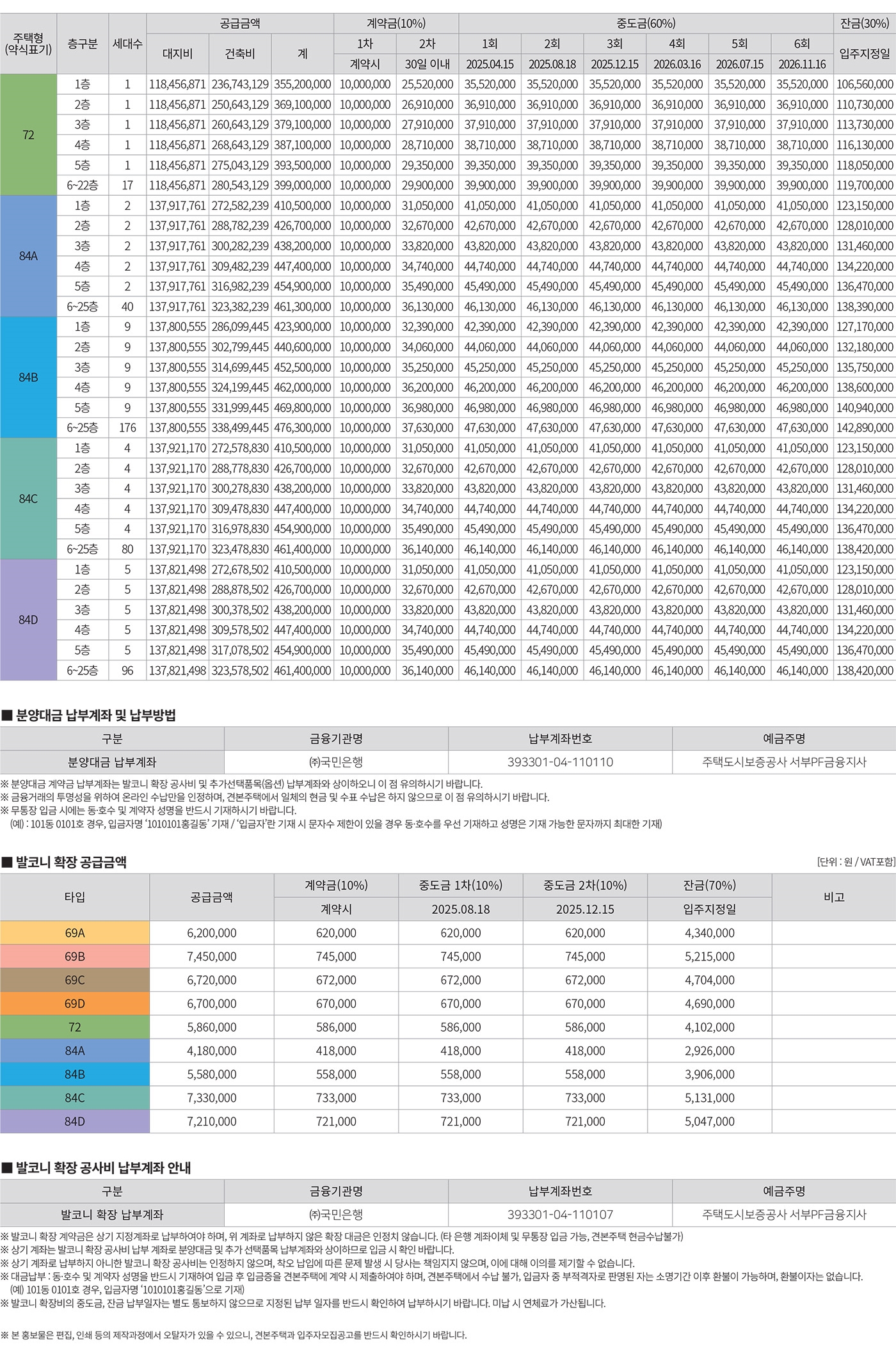Click the 세대수 column header
This screenshot has height=1349, width=896.
pos(127,44)
